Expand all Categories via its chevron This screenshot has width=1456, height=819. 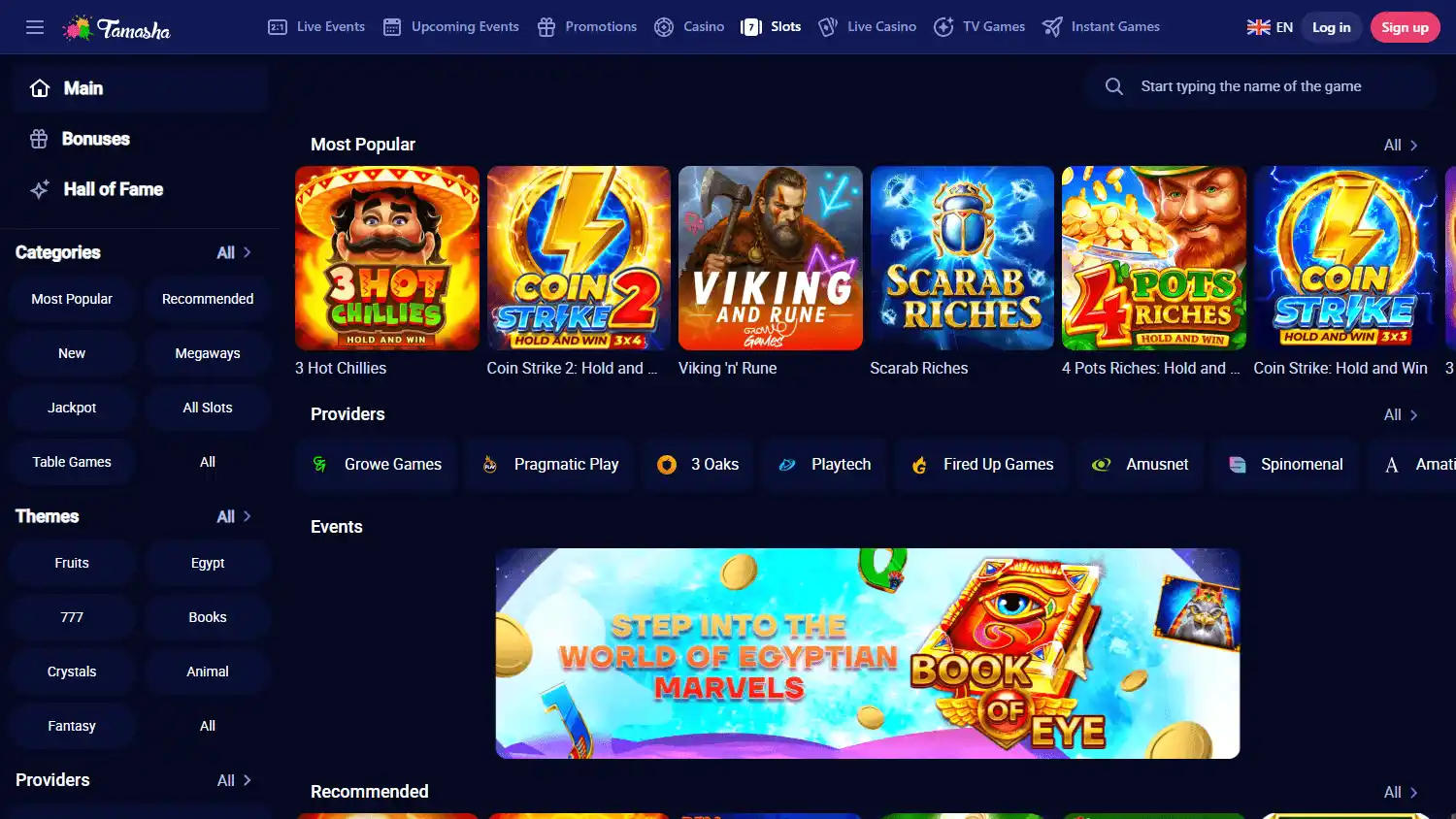point(248,252)
